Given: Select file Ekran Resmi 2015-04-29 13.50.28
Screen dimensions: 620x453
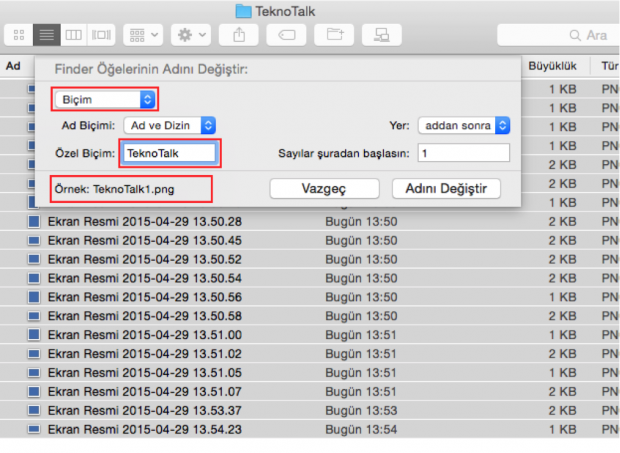Looking at the screenshot, I should click(x=145, y=222).
